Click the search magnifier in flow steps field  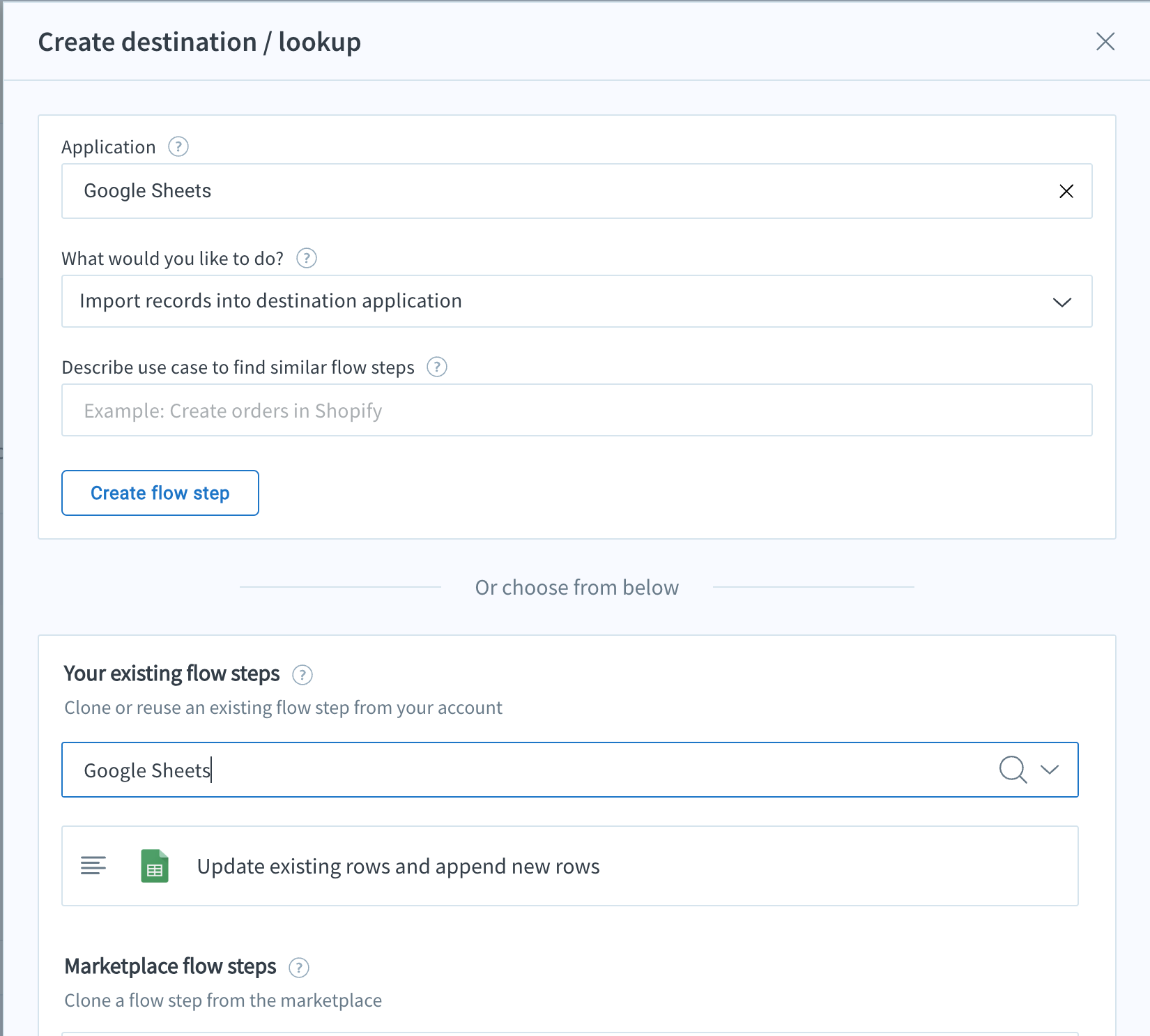pos(1013,770)
